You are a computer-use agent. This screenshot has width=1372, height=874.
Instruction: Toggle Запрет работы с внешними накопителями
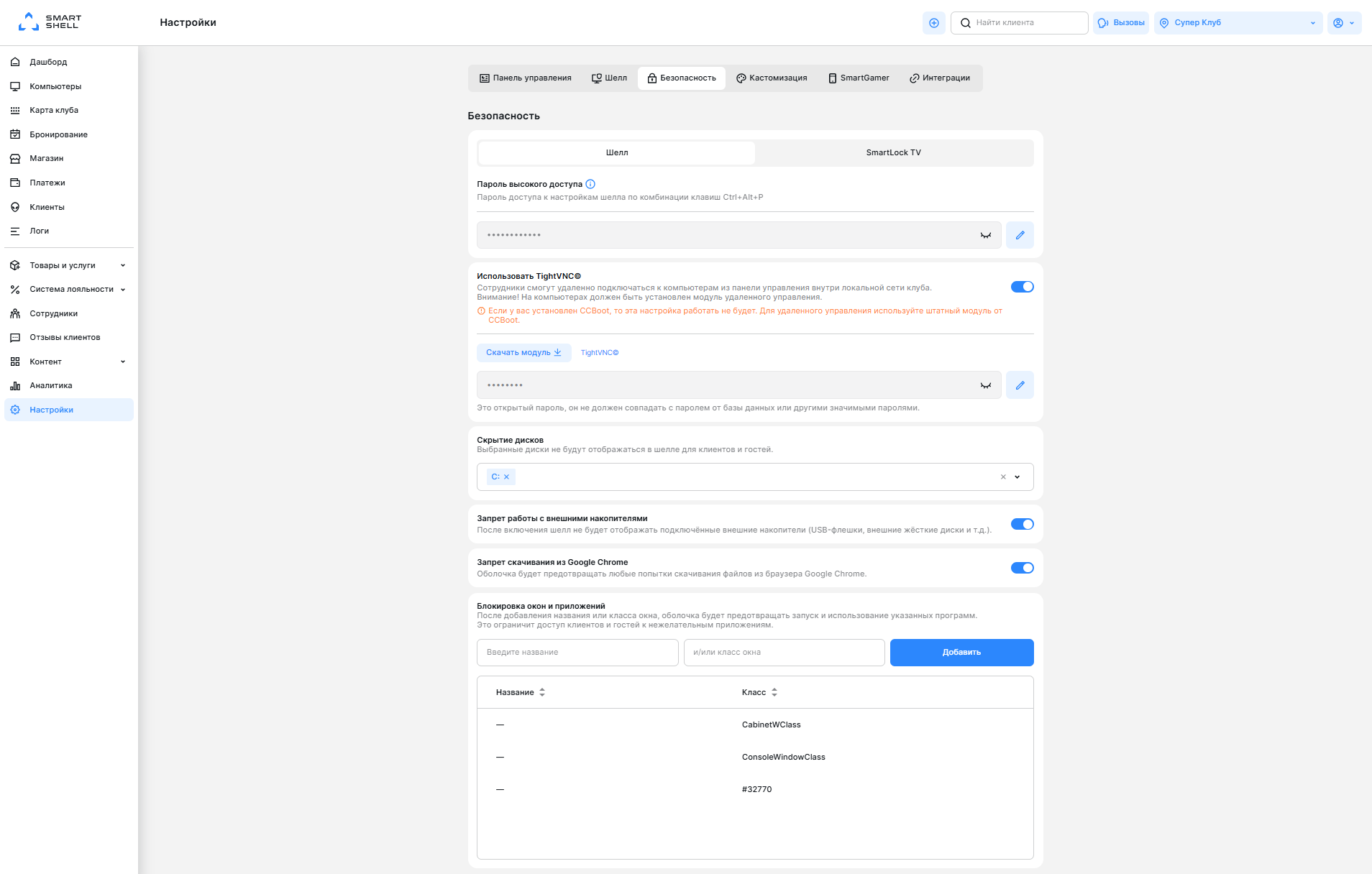pos(1022,524)
